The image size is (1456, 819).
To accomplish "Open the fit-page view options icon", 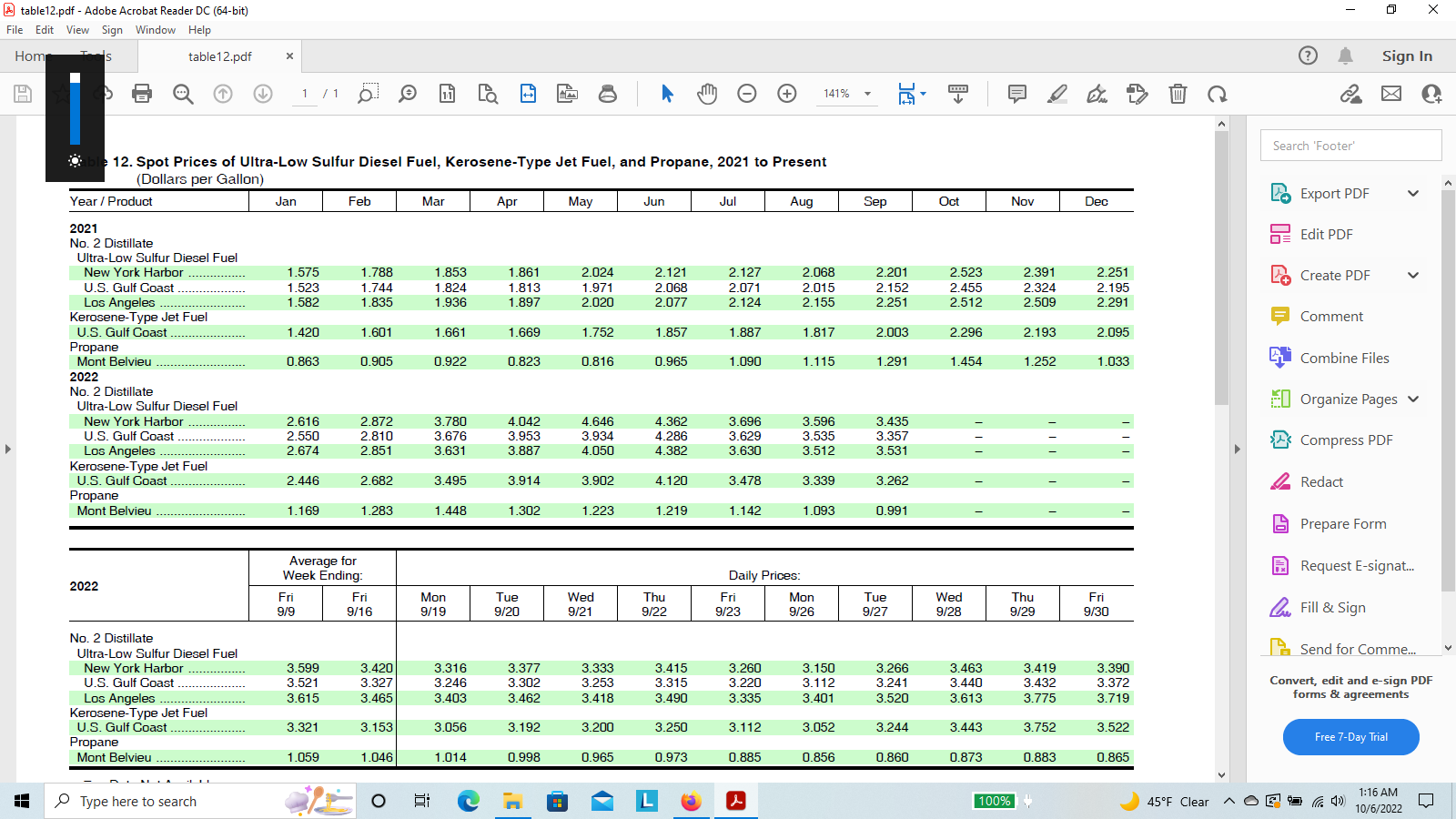I will 911,94.
